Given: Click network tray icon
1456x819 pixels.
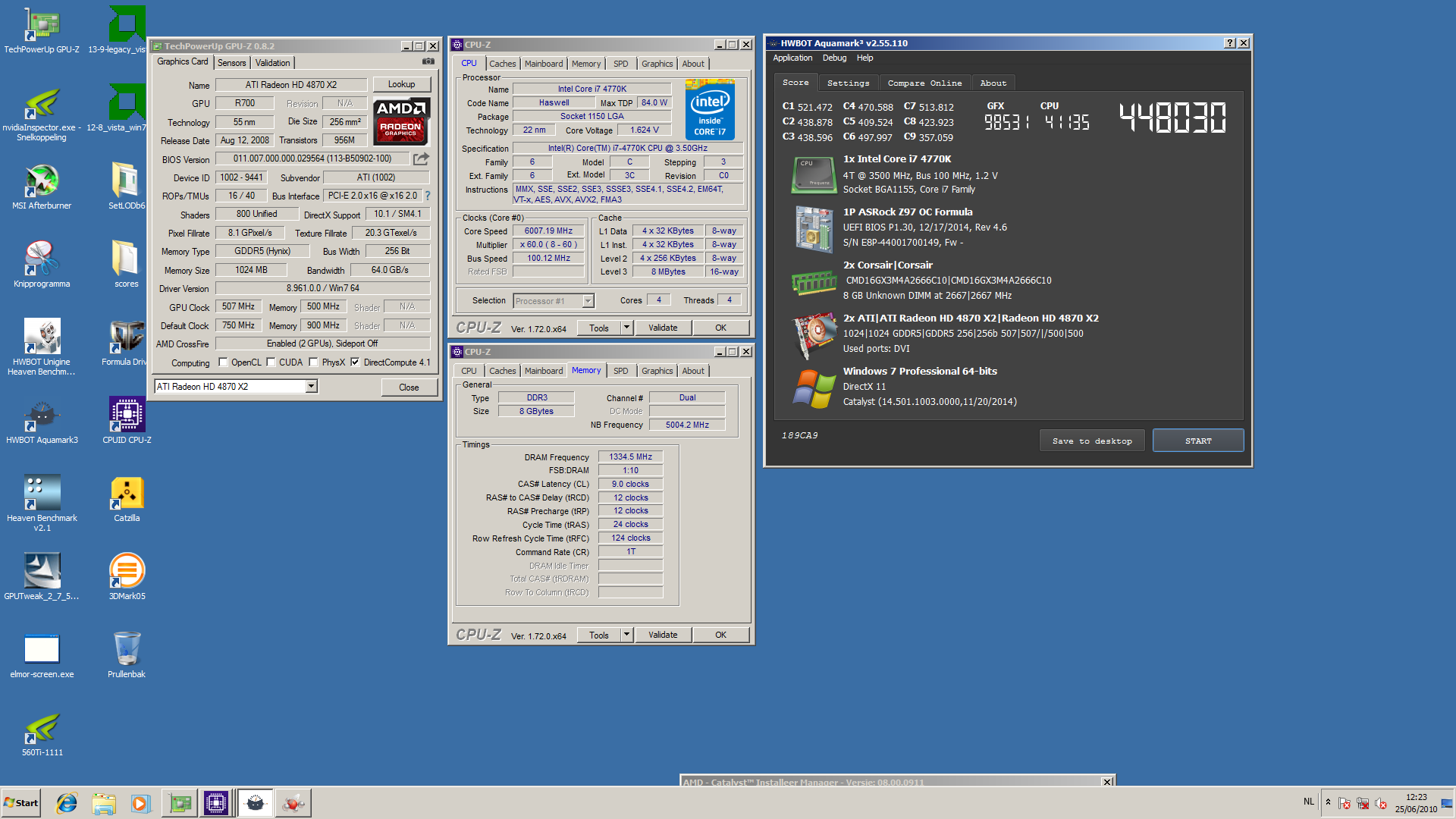Looking at the screenshot, I should pyautogui.click(x=1363, y=803).
